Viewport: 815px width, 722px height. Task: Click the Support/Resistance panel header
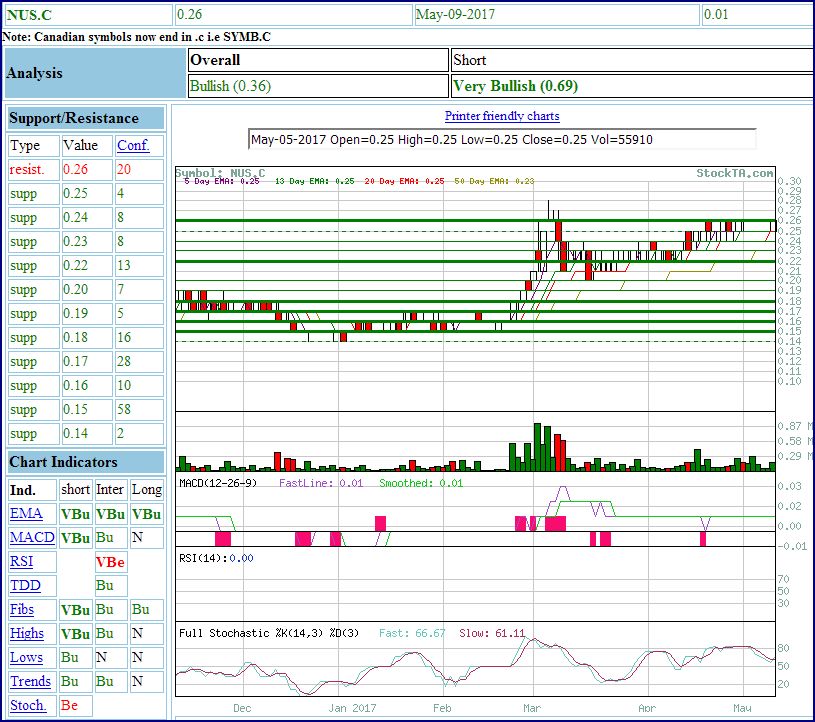click(x=74, y=118)
